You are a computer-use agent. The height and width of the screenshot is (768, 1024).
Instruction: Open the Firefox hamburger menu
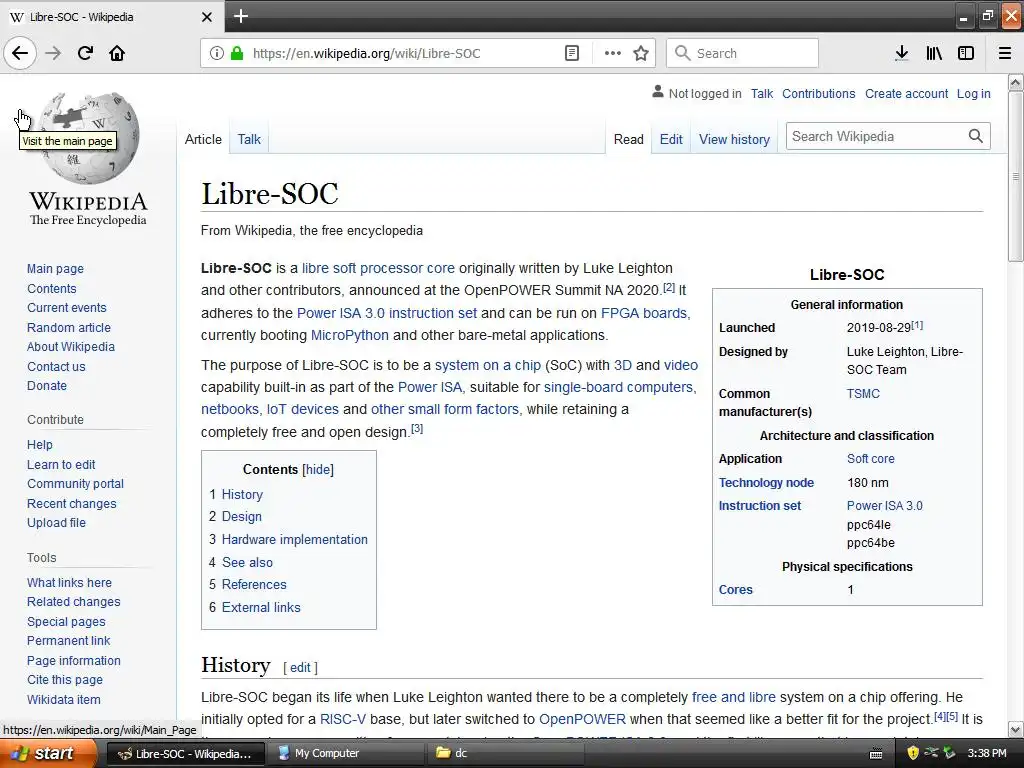click(x=1005, y=53)
